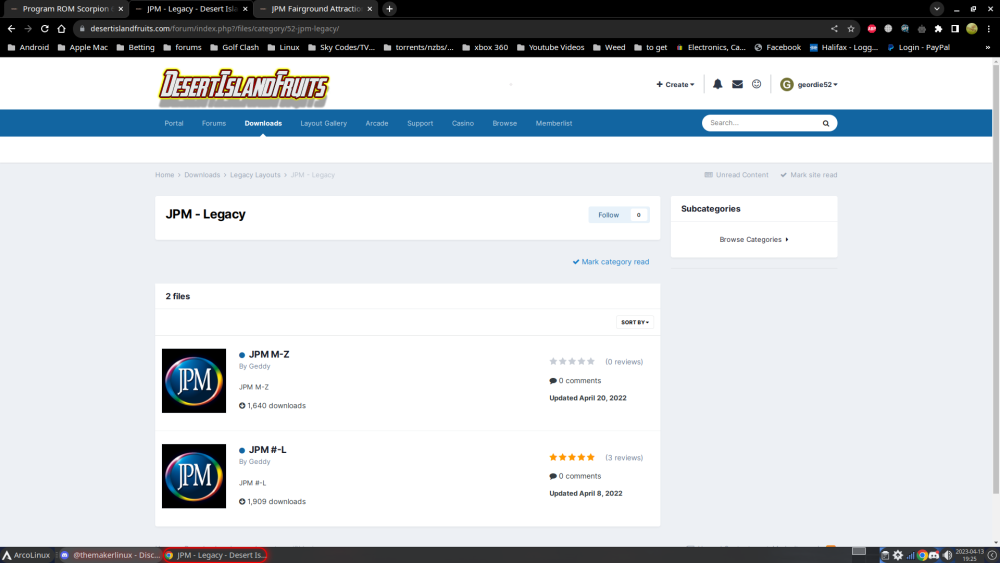Close the Program ROM Scorpion tab
1000x563 pixels.
(121, 9)
